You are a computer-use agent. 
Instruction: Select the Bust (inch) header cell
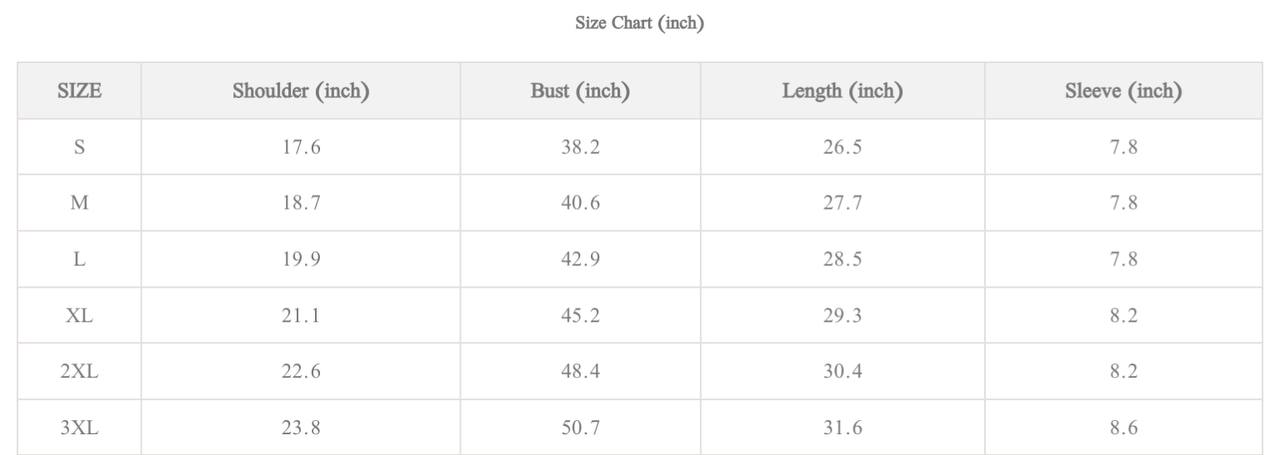pyautogui.click(x=580, y=91)
